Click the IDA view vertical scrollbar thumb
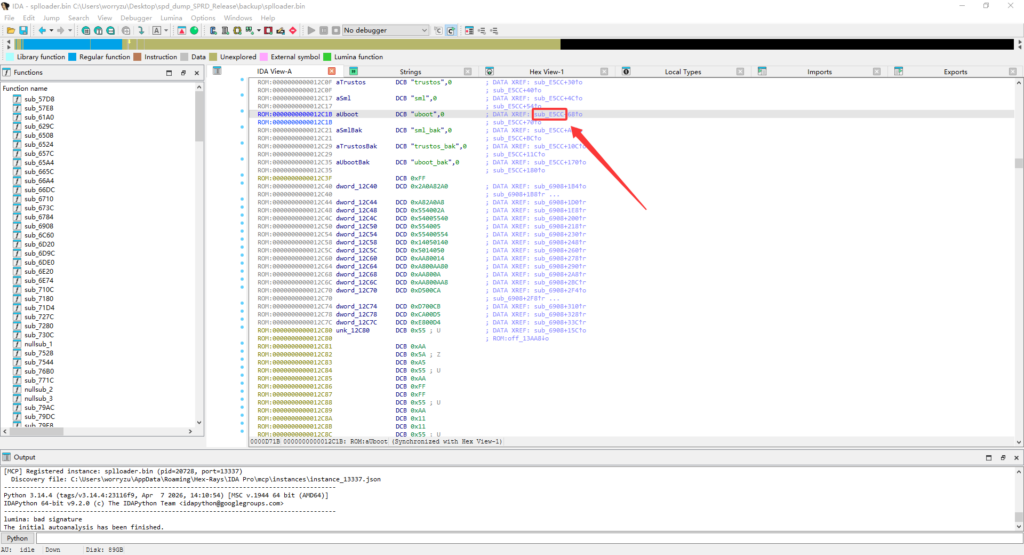This screenshot has width=1024, height=555. pos(1019,163)
